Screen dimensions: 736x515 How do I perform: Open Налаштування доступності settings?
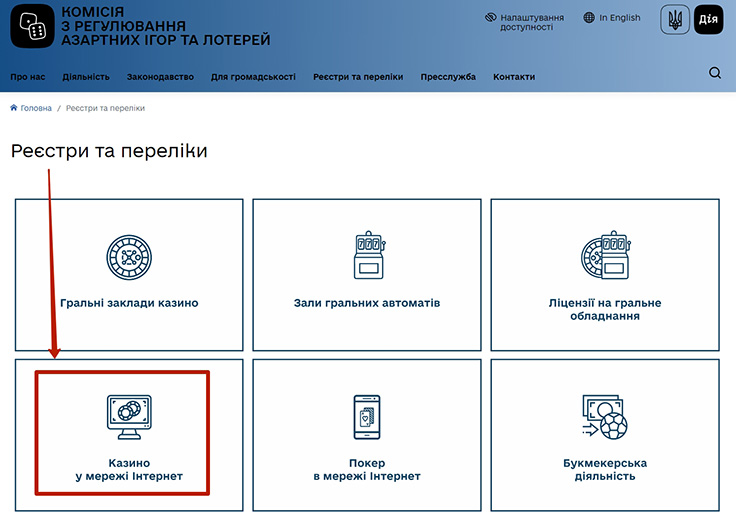point(532,22)
